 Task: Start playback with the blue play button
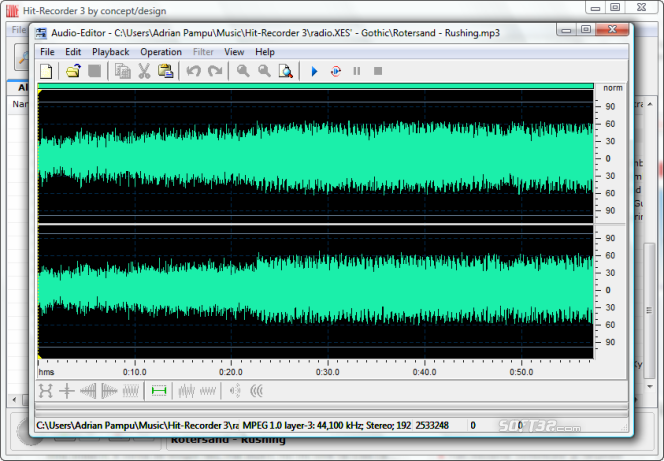click(314, 71)
